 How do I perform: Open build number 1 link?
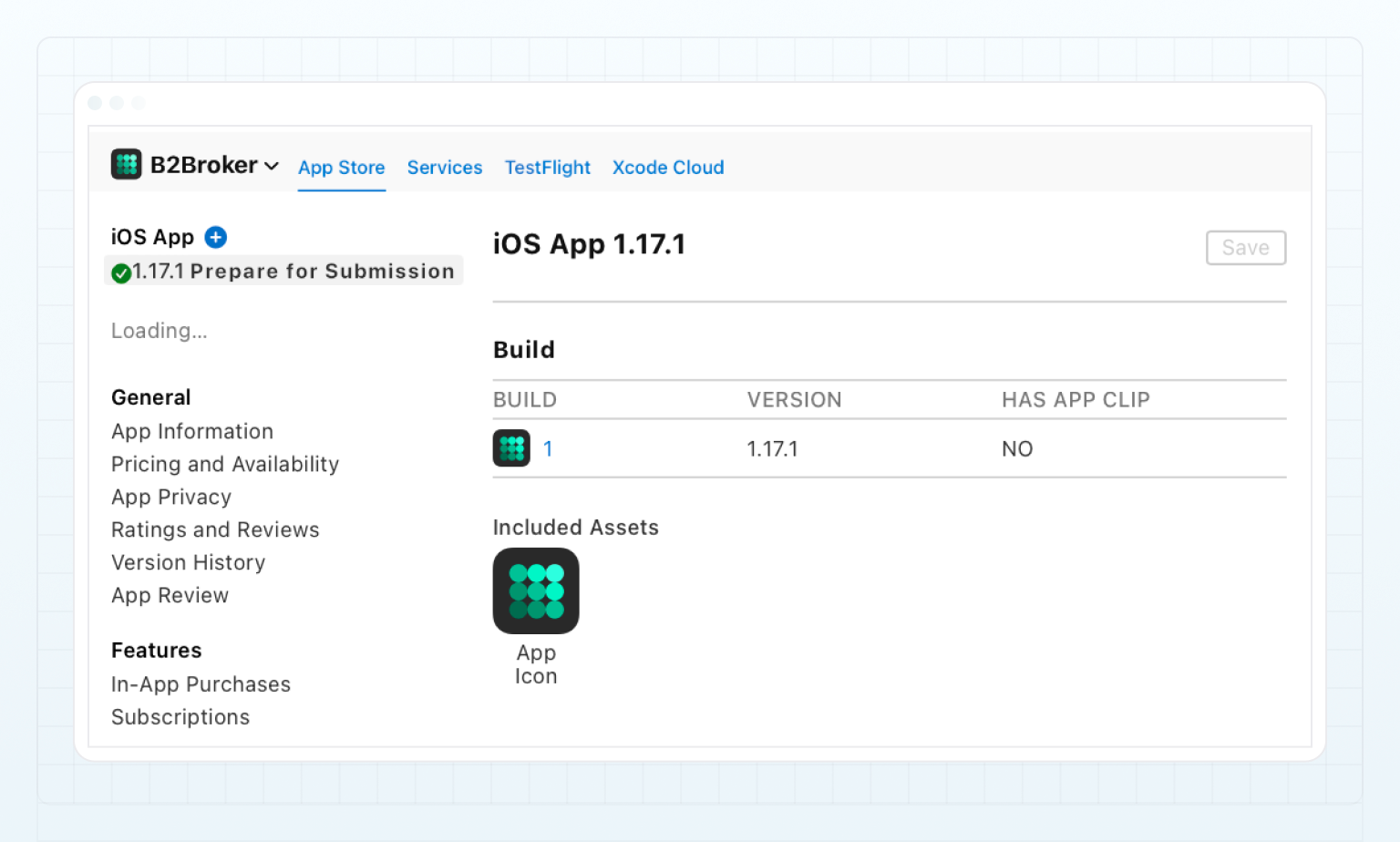548,448
